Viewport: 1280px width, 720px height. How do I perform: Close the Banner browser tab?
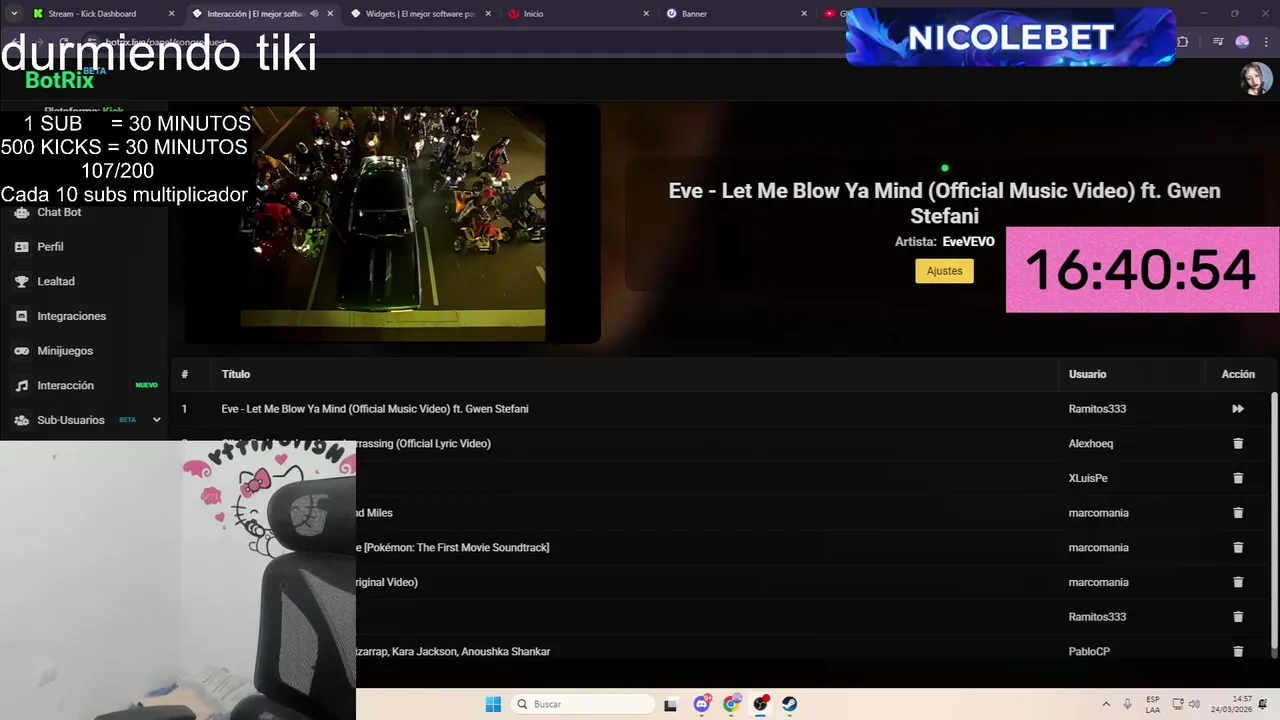(804, 14)
